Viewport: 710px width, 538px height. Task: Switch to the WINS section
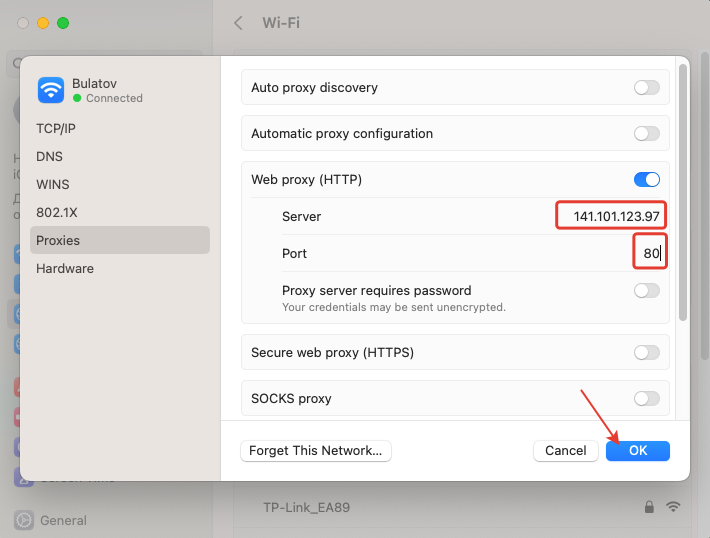click(x=53, y=185)
